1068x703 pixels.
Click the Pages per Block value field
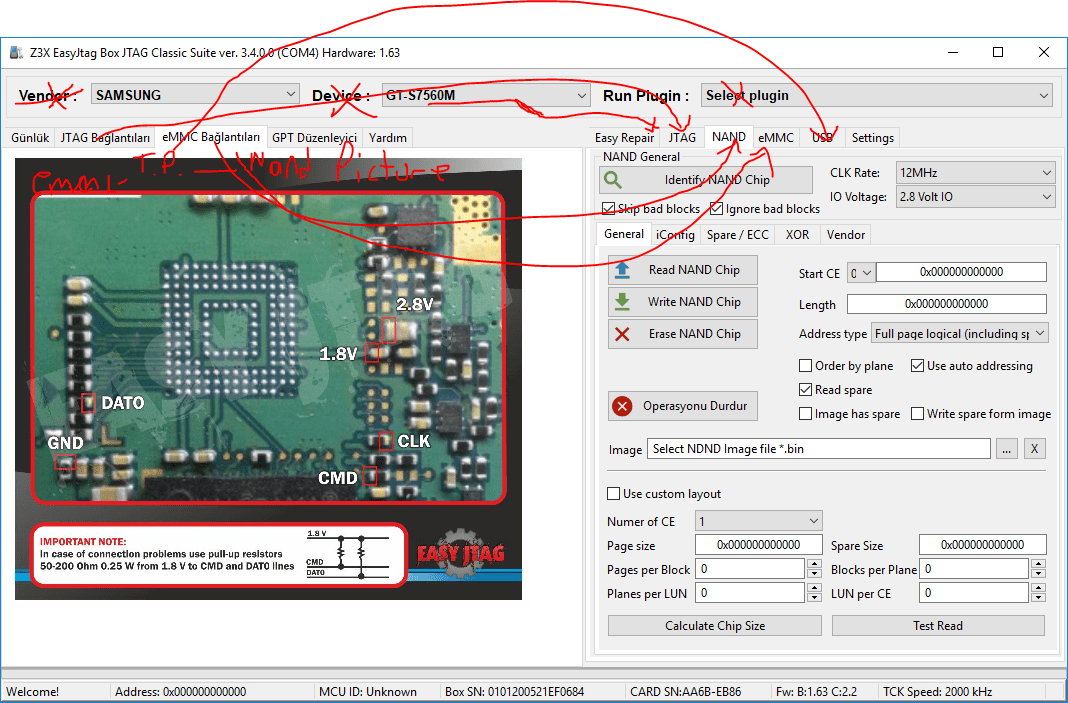[x=750, y=569]
